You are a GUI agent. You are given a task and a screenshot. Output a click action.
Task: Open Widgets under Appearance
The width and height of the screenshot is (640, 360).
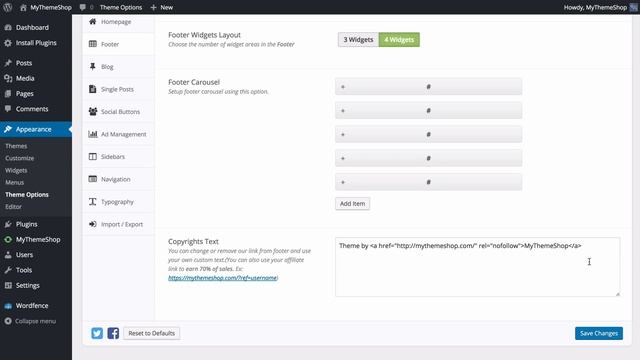[16, 170]
